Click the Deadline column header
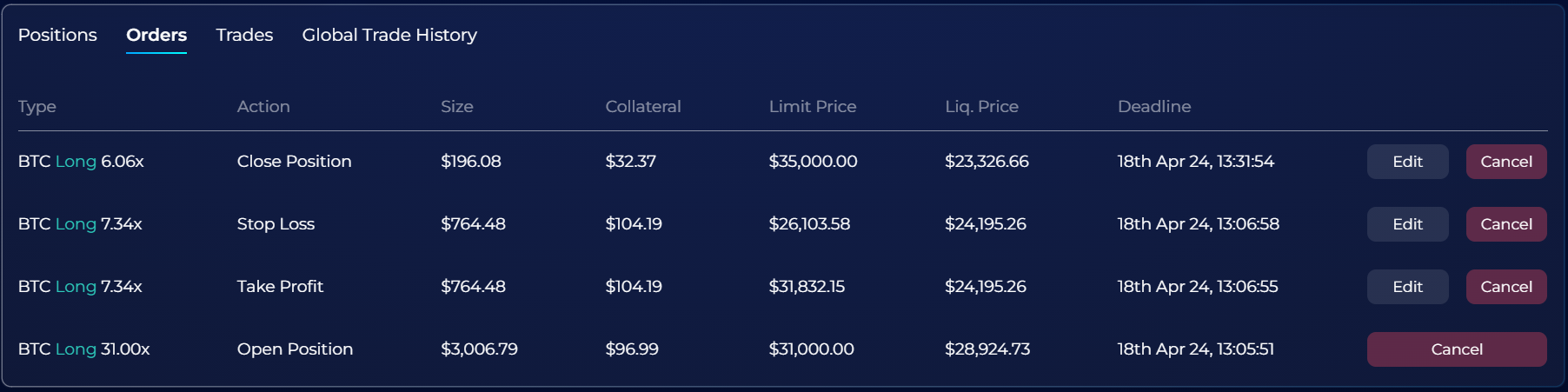This screenshot has height=392, width=1568. tap(1153, 106)
